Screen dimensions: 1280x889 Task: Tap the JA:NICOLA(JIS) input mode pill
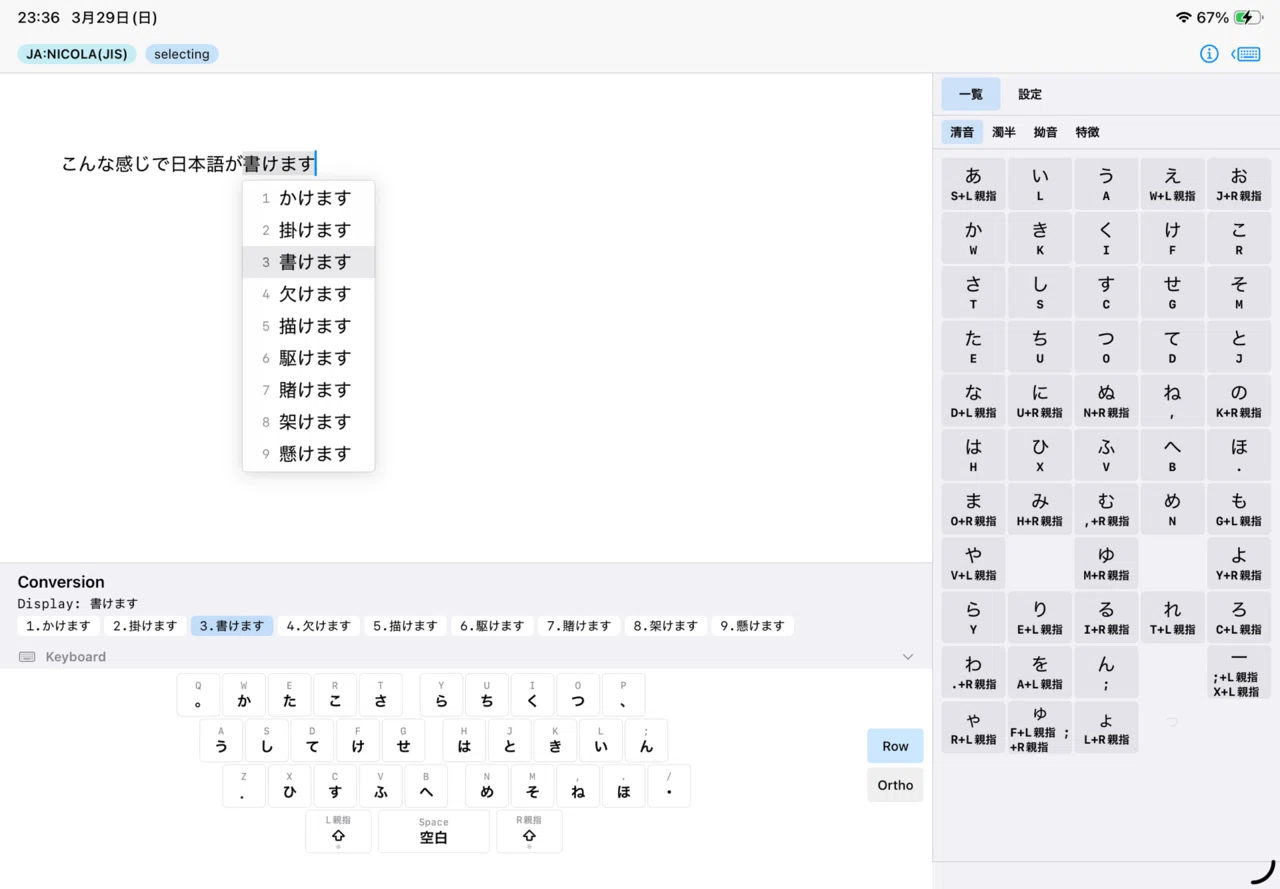[x=77, y=54]
